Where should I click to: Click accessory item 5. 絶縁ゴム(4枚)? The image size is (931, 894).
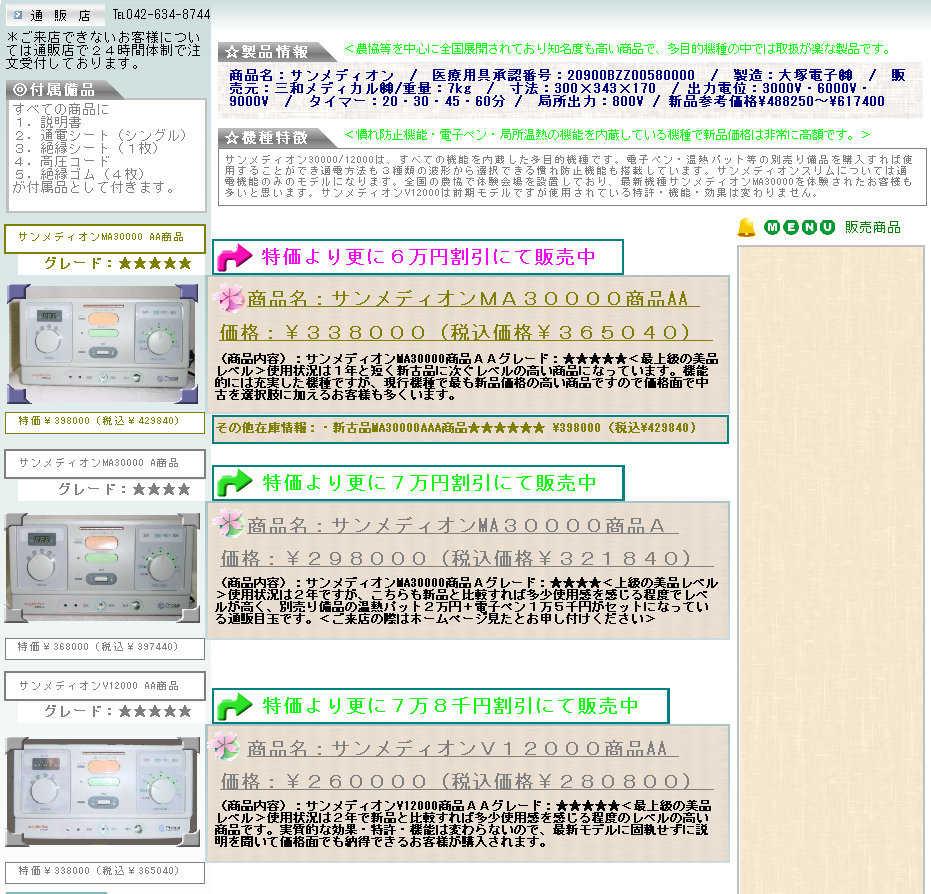80,175
